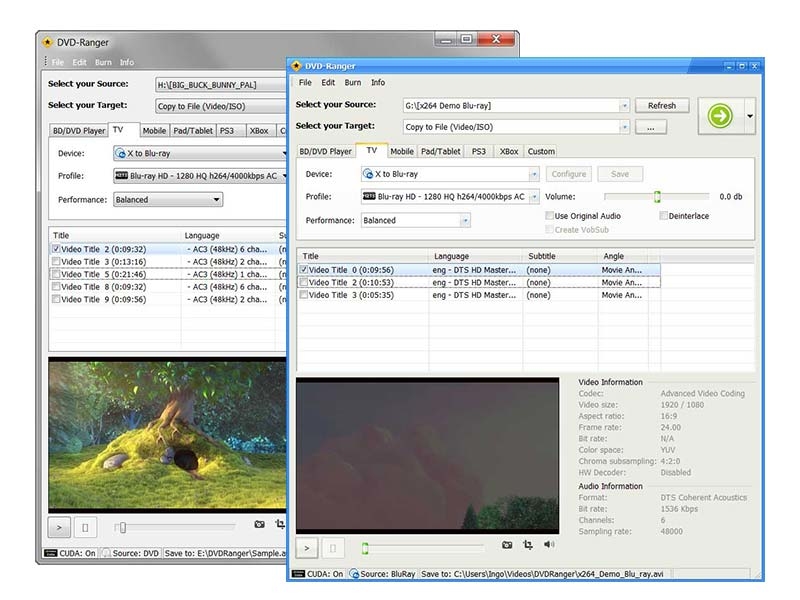This screenshot has width=800, height=600.
Task: Click Save button next to Configure
Action: [620, 174]
